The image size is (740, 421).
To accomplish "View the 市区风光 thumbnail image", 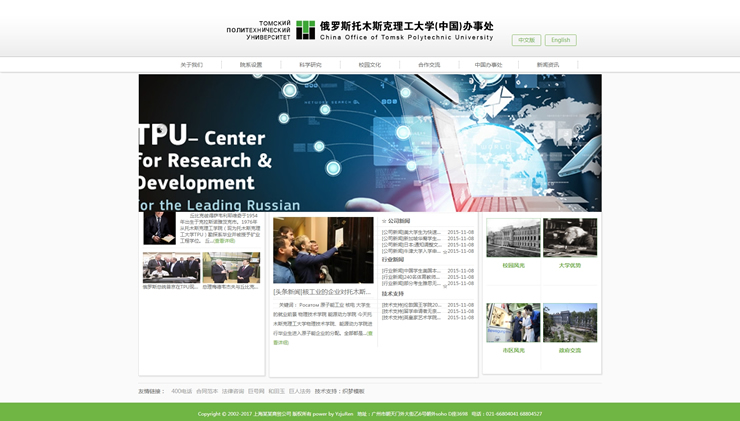I will [x=513, y=323].
